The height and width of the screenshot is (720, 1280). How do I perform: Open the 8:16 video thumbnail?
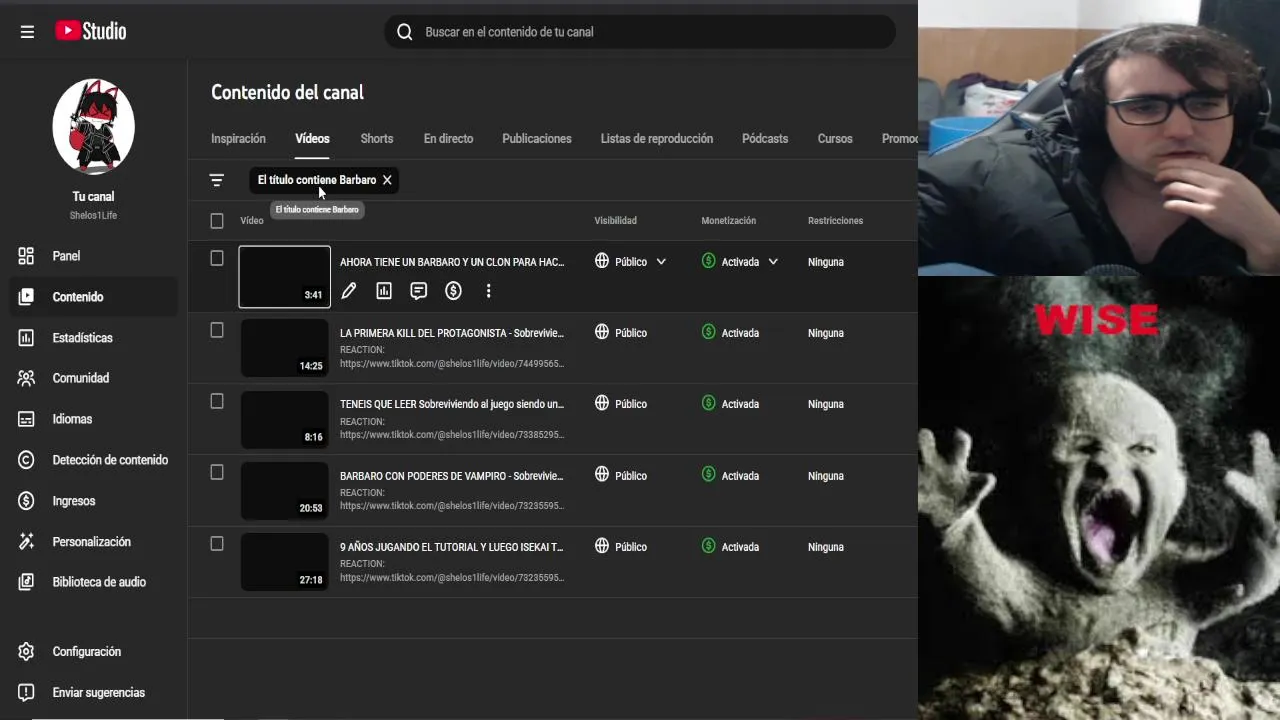pyautogui.click(x=284, y=419)
